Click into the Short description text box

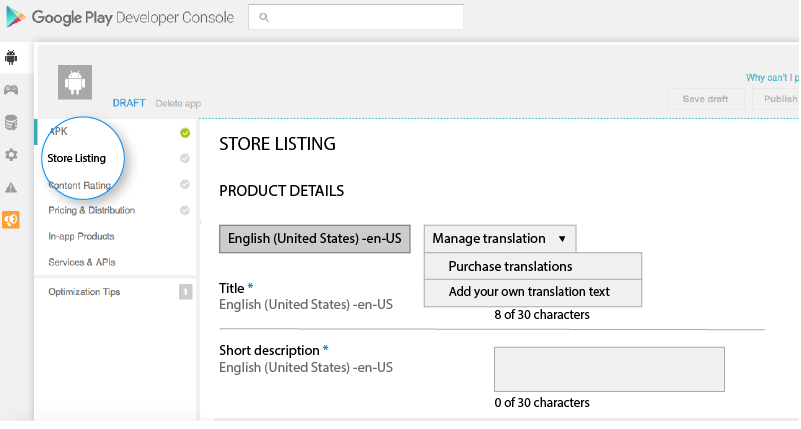[609, 369]
